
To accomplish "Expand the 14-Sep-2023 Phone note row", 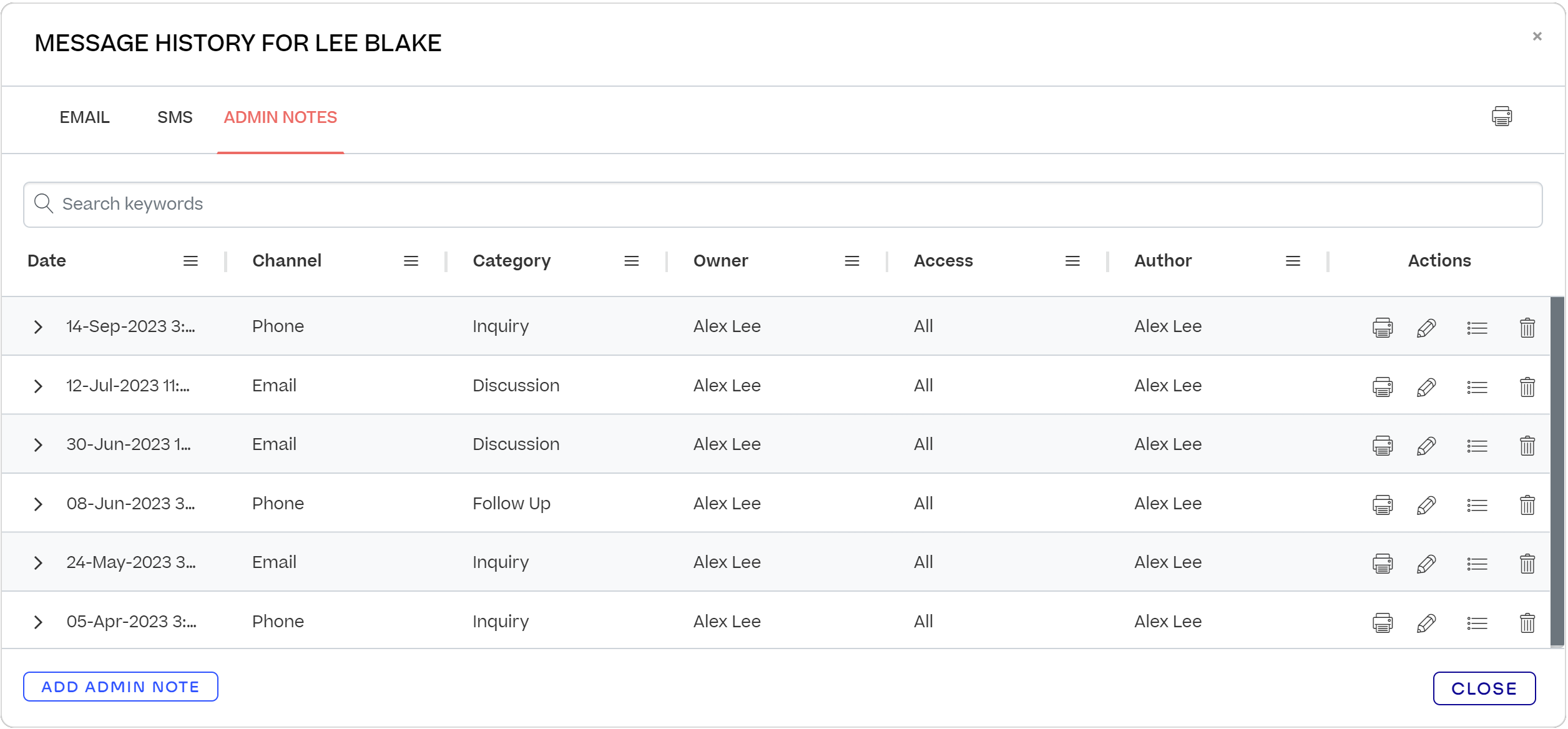I will point(39,326).
